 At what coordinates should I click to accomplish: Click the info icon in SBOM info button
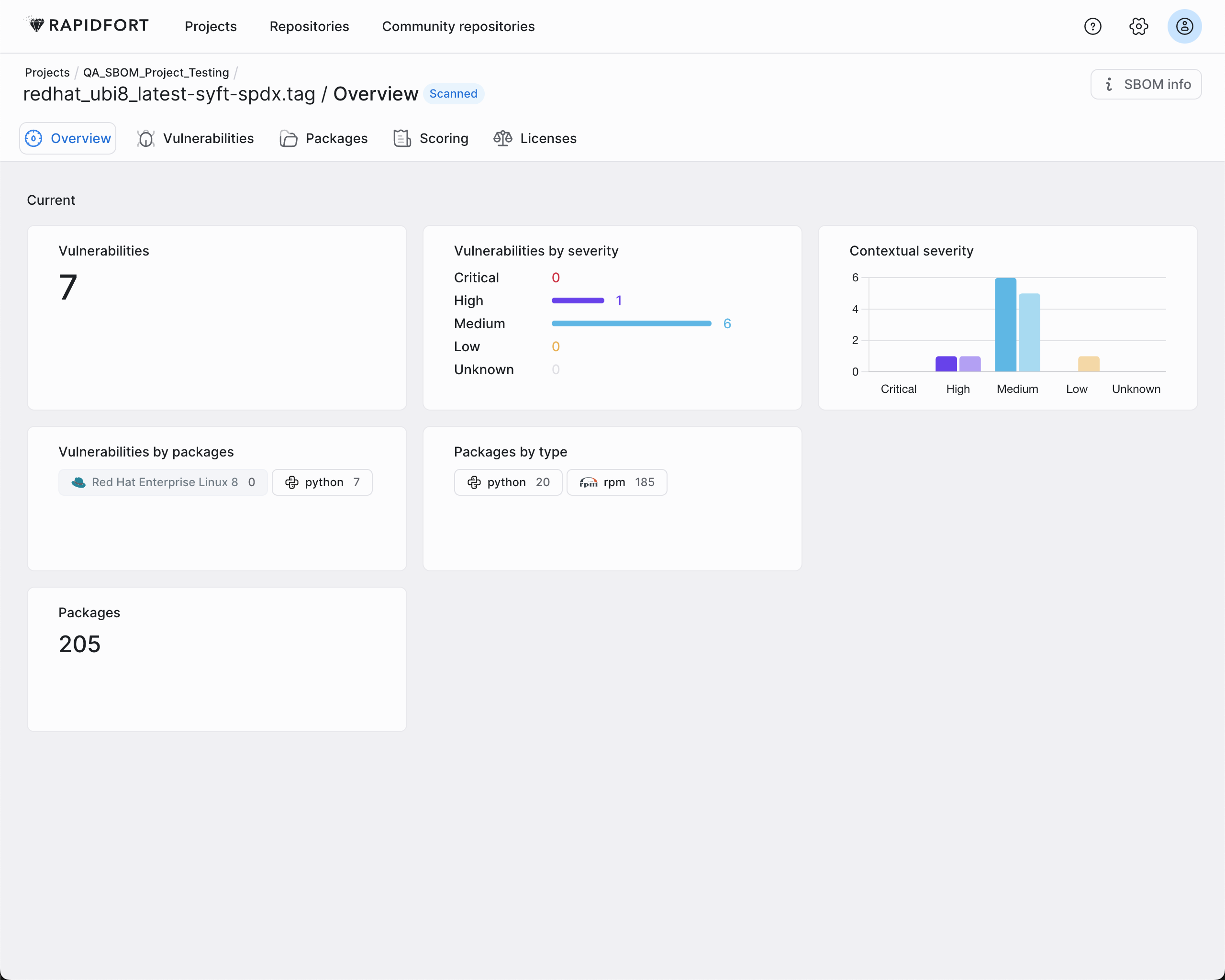[1109, 84]
